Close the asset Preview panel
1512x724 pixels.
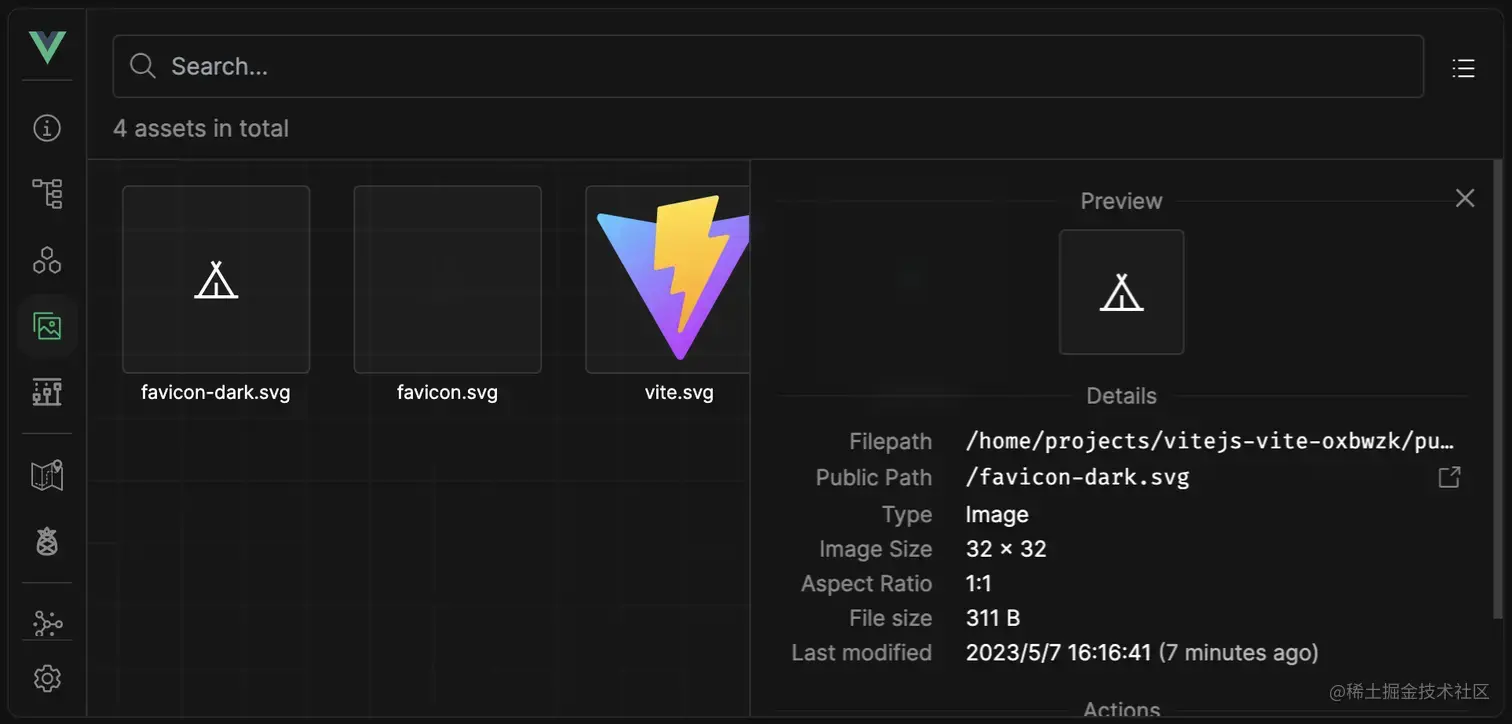click(1464, 197)
